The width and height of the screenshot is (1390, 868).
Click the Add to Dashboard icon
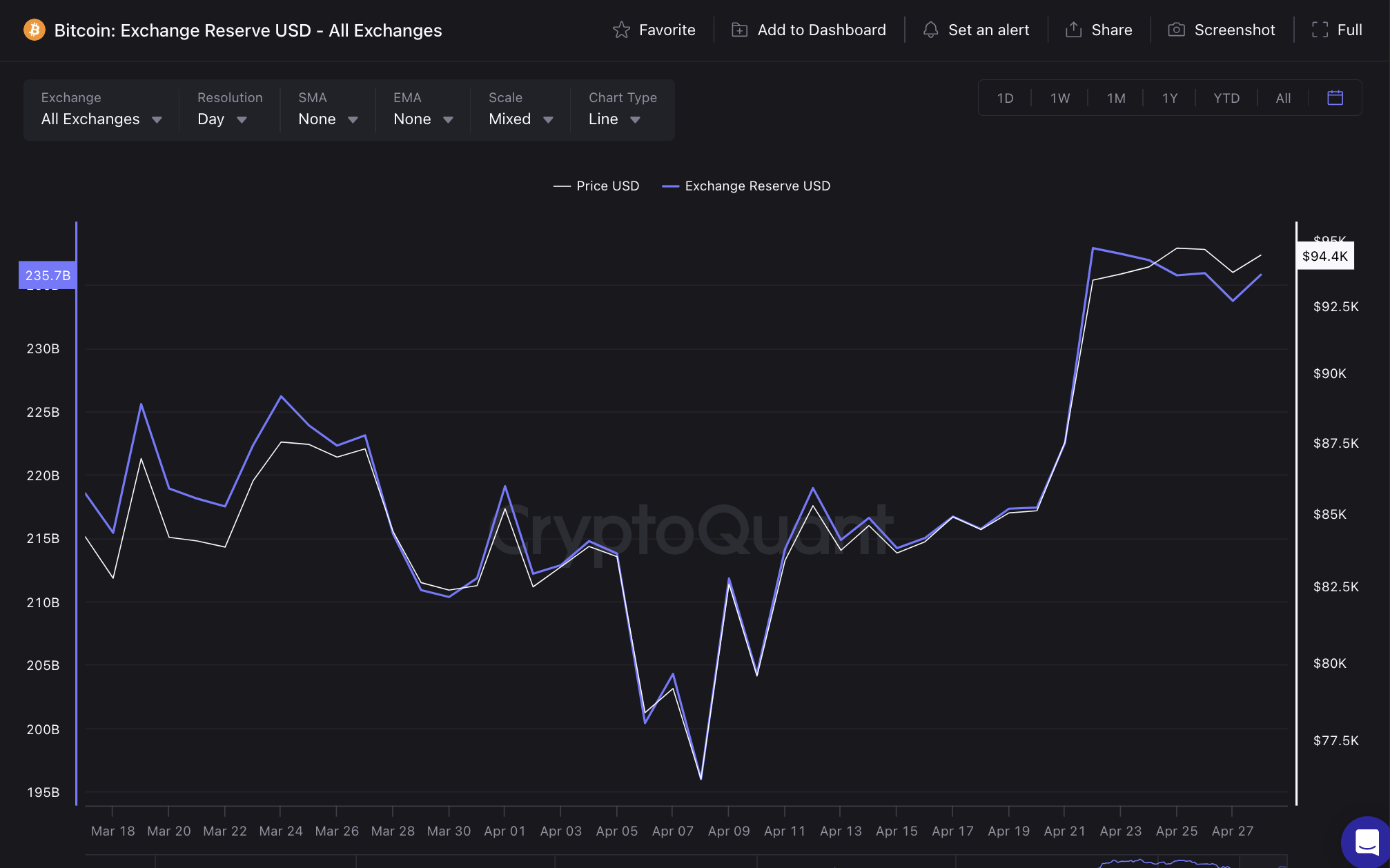[x=739, y=30]
